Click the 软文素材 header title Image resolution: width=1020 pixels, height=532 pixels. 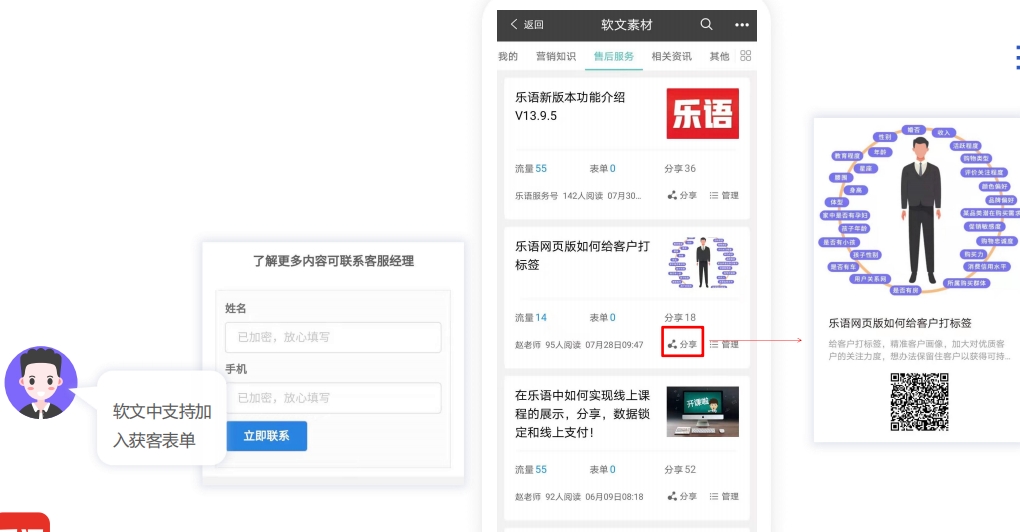626,25
